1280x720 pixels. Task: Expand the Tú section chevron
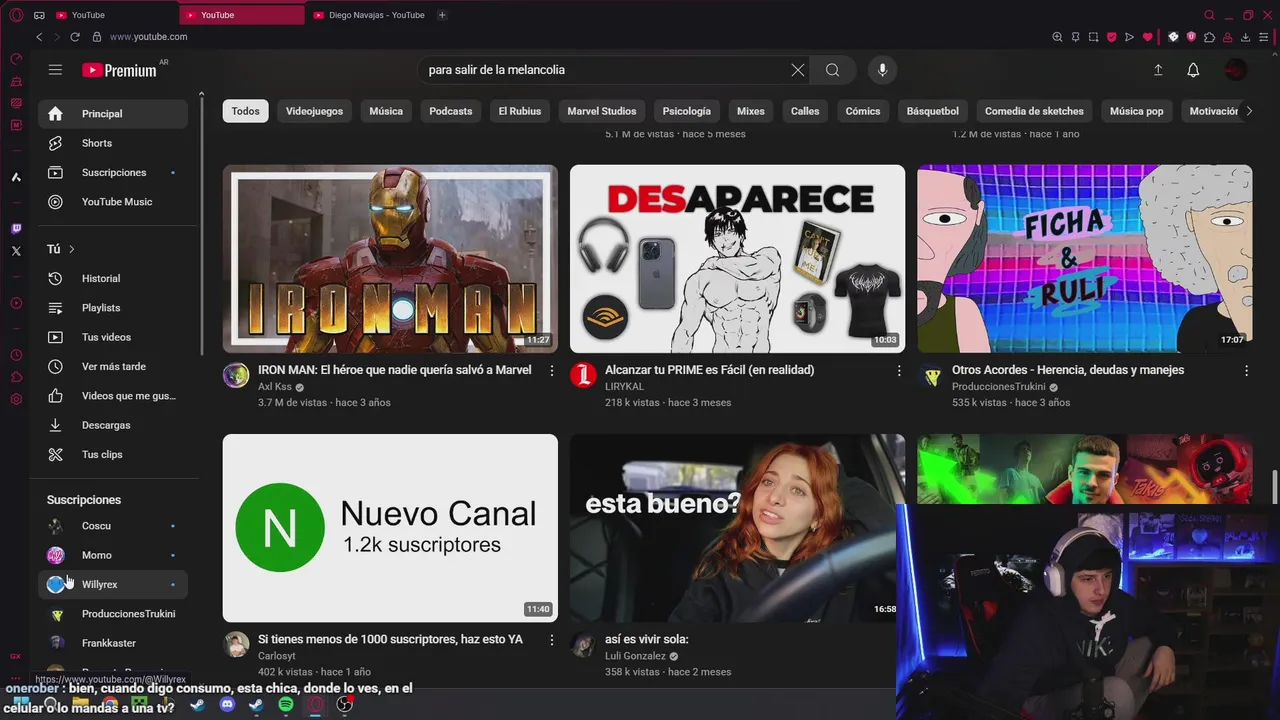[x=72, y=249]
